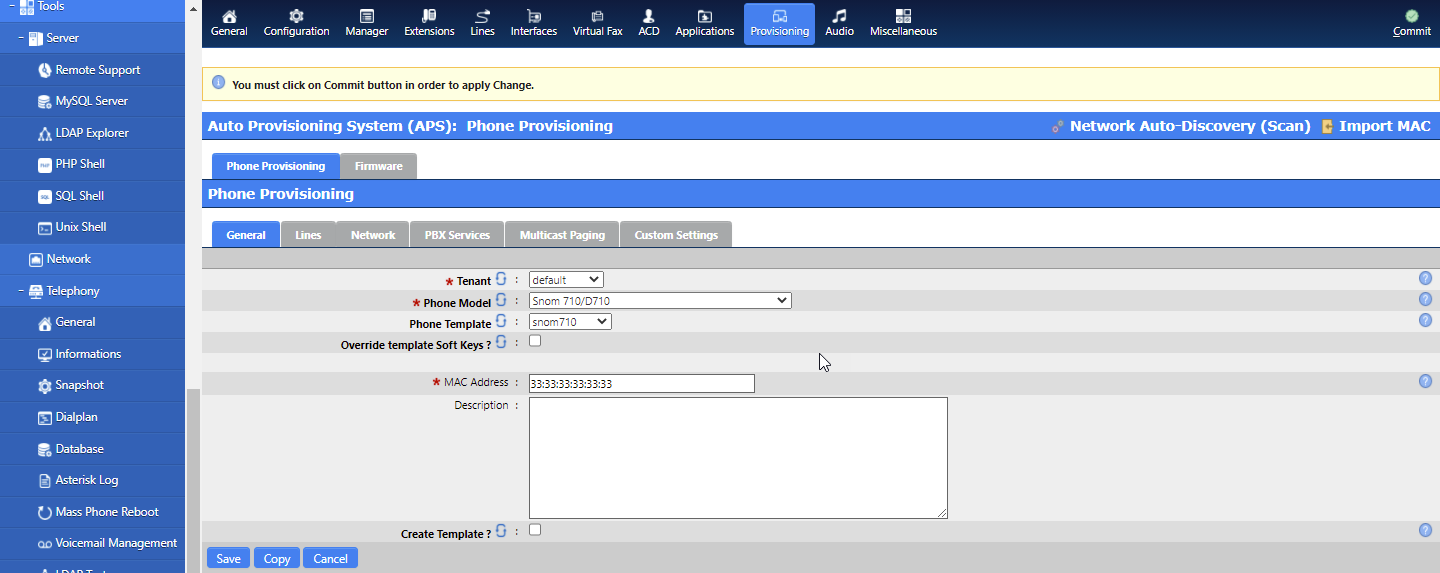Toggle the Create Template checkbox
The image size is (1440, 573).
point(535,530)
